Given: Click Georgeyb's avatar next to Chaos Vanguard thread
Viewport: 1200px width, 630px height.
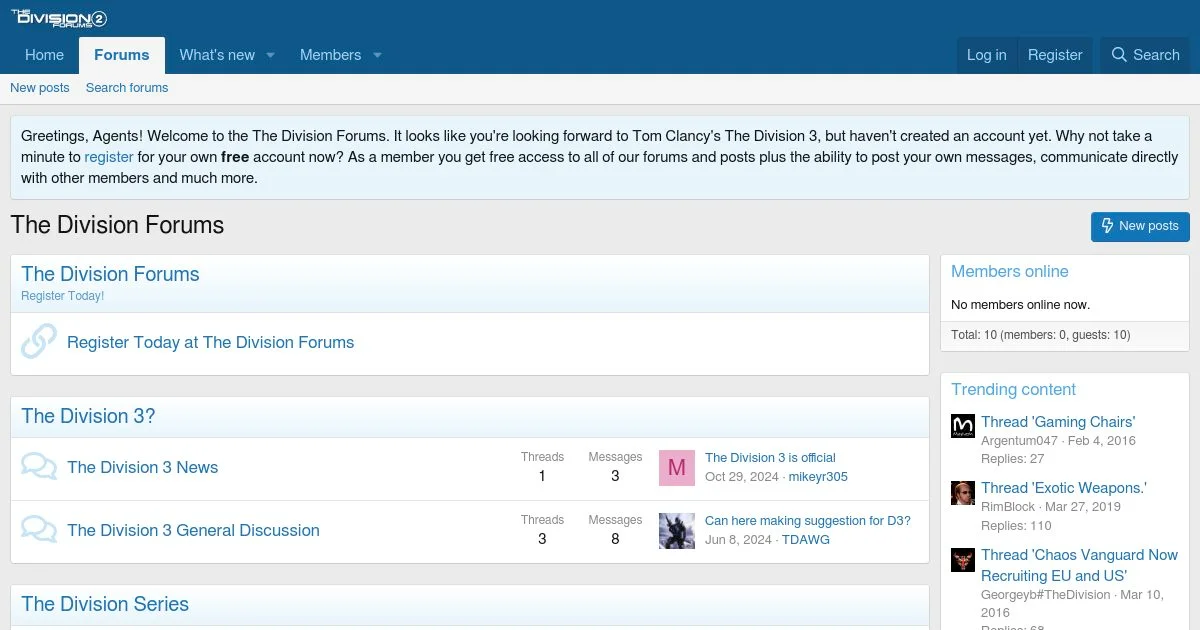Looking at the screenshot, I should [963, 560].
